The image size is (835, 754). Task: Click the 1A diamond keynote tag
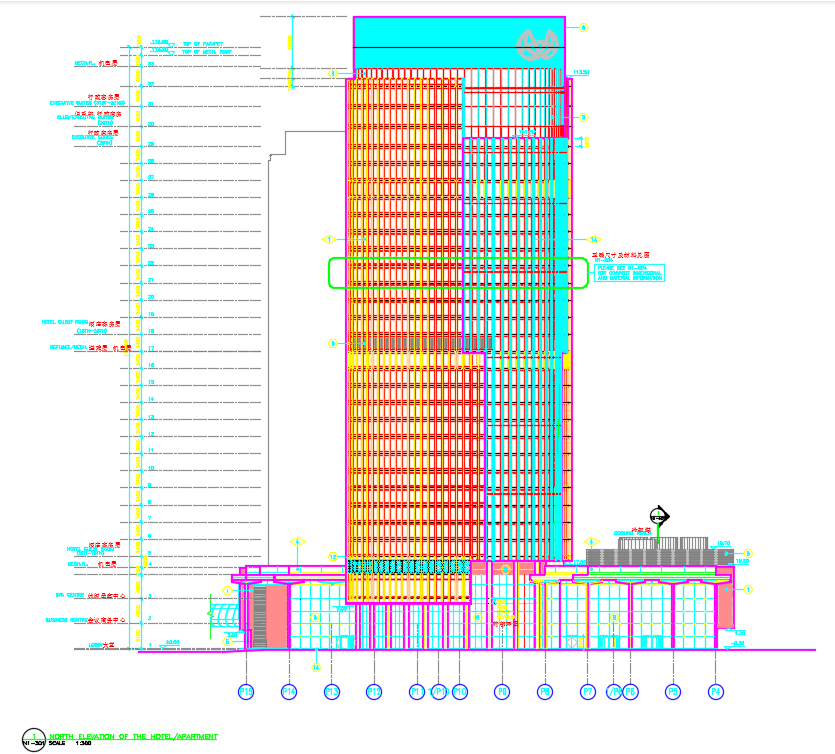tap(594, 240)
